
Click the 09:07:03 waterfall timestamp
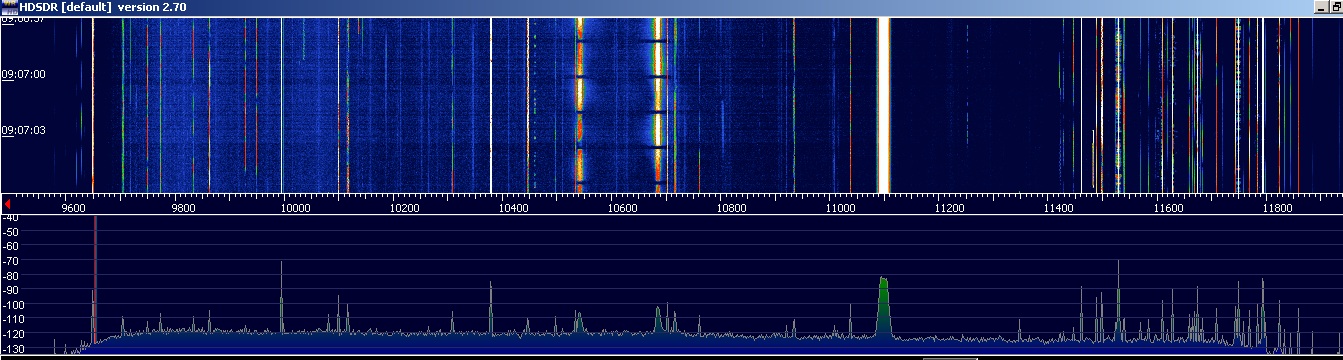click(24, 130)
